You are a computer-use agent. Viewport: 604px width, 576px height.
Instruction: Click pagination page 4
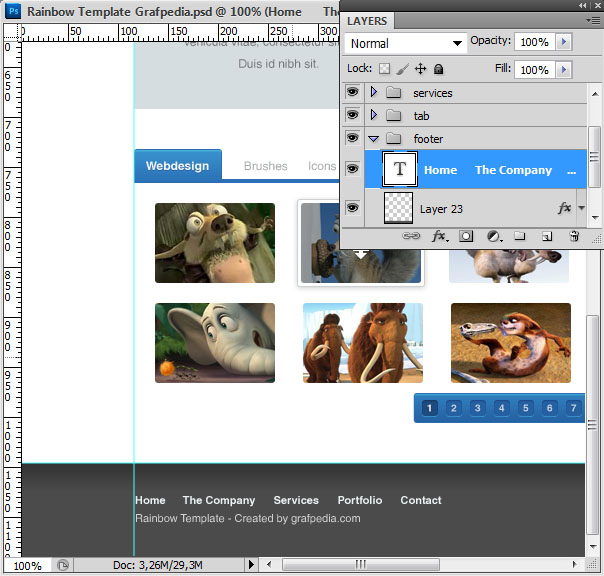coord(502,408)
